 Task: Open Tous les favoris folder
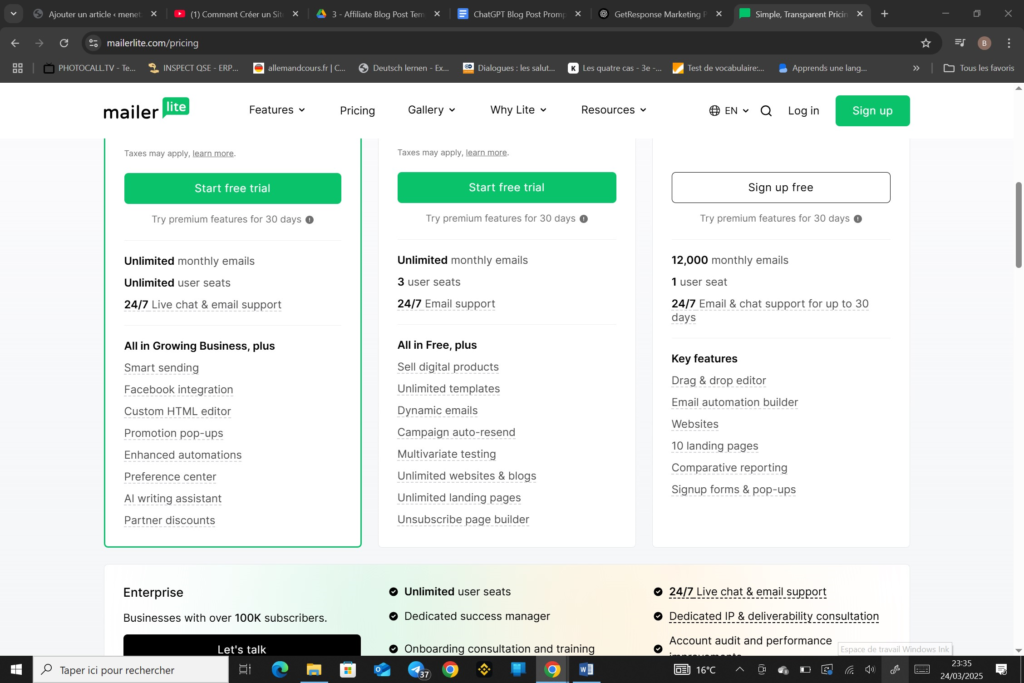[978, 68]
